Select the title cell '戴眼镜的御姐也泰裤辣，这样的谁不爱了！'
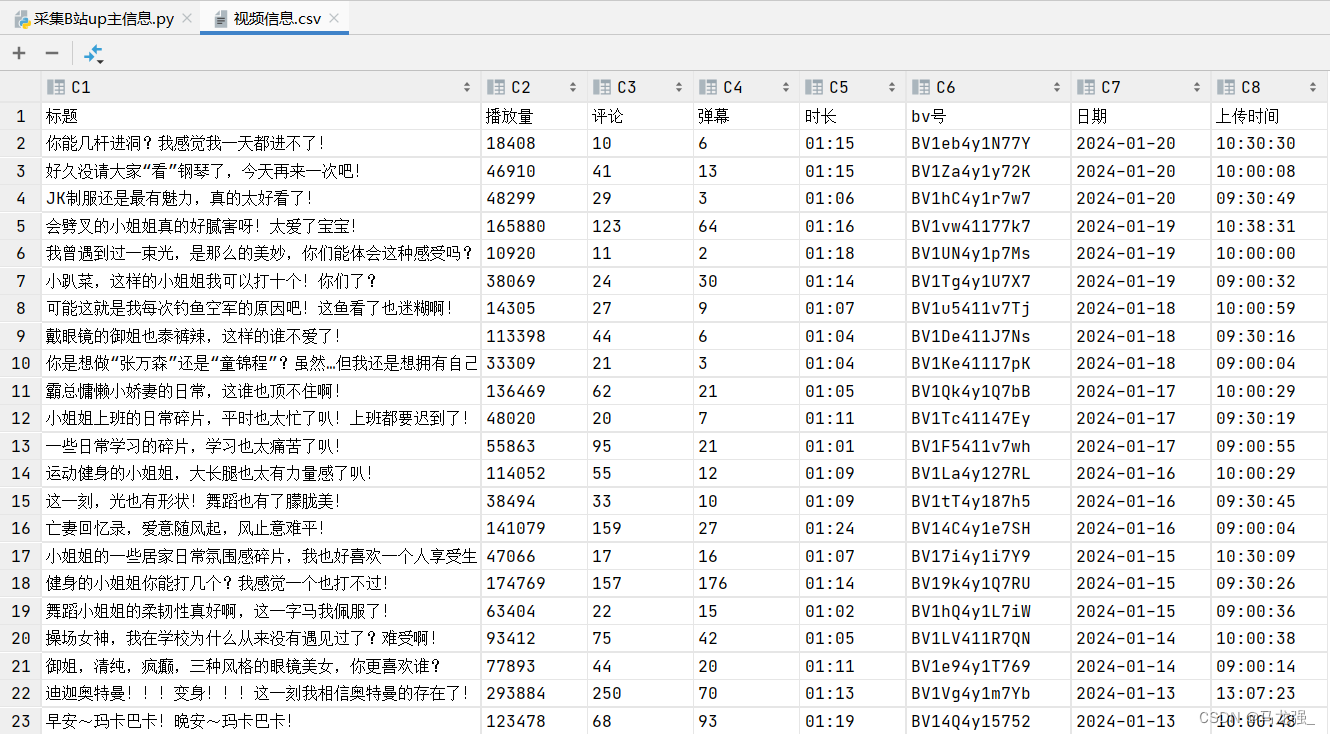The width and height of the screenshot is (1330, 734). pyautogui.click(x=261, y=336)
